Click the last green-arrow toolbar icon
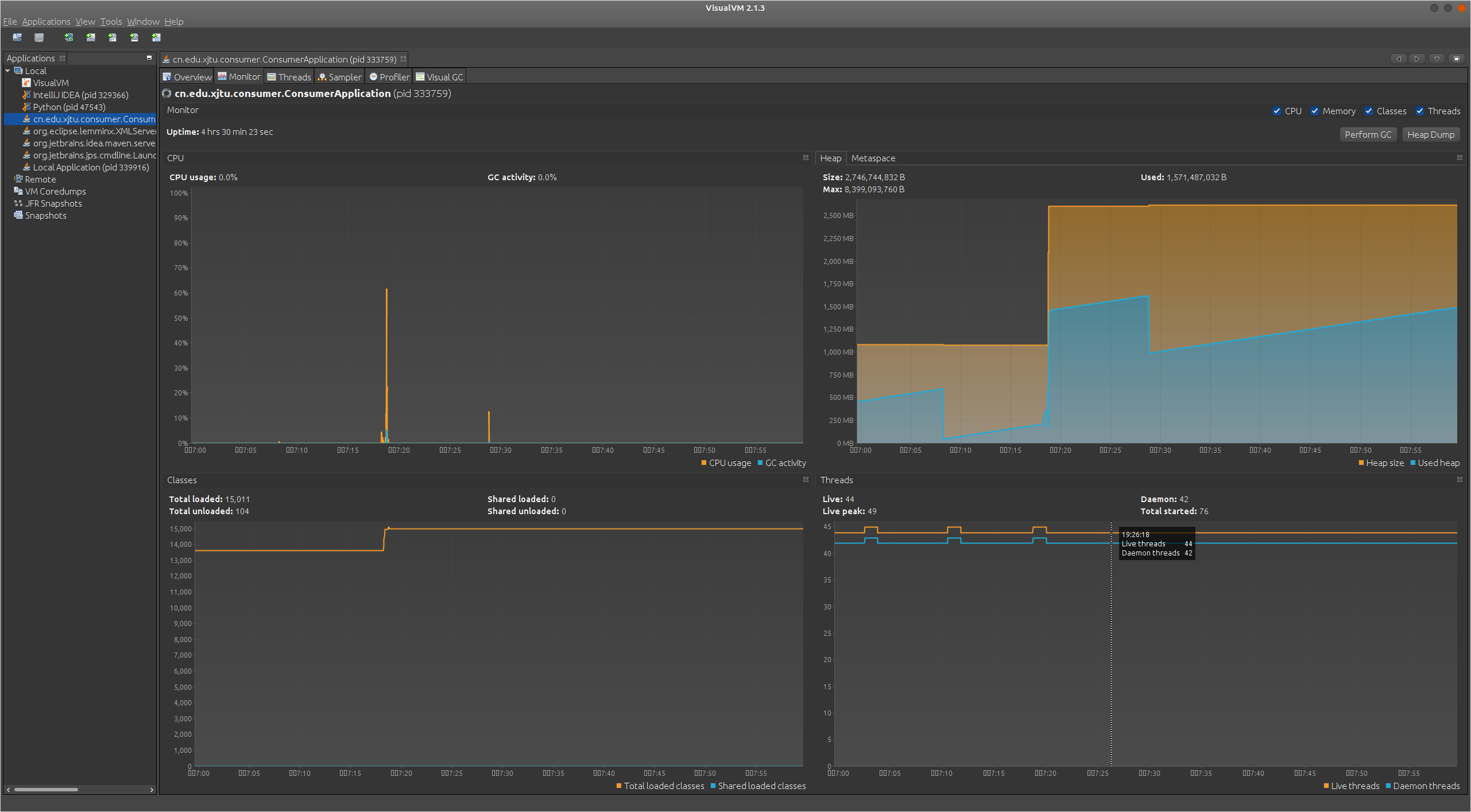Screen dimensions: 1471x812 pos(156,38)
